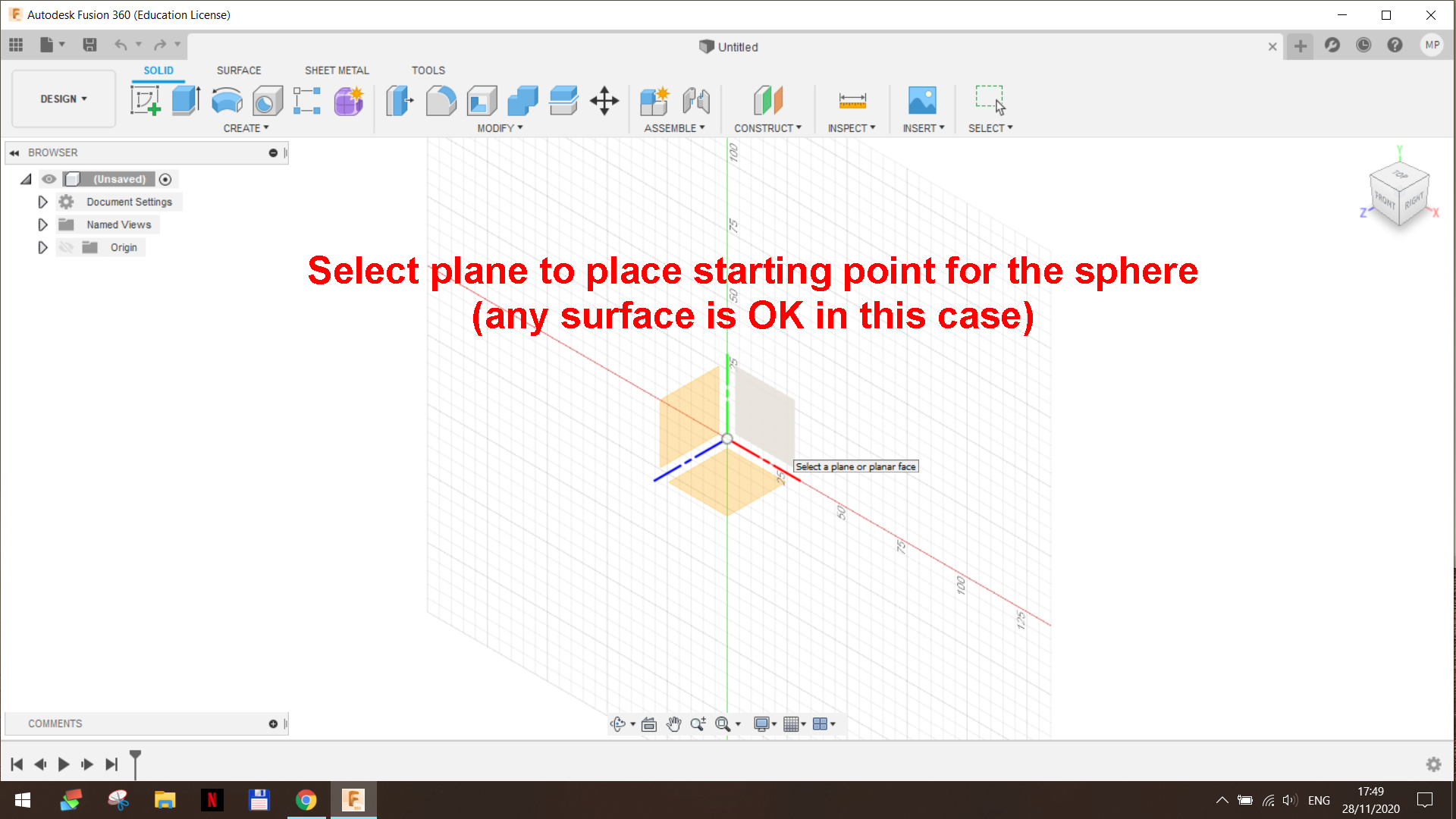
Task: Open the Pan hand tool
Action: tap(673, 723)
